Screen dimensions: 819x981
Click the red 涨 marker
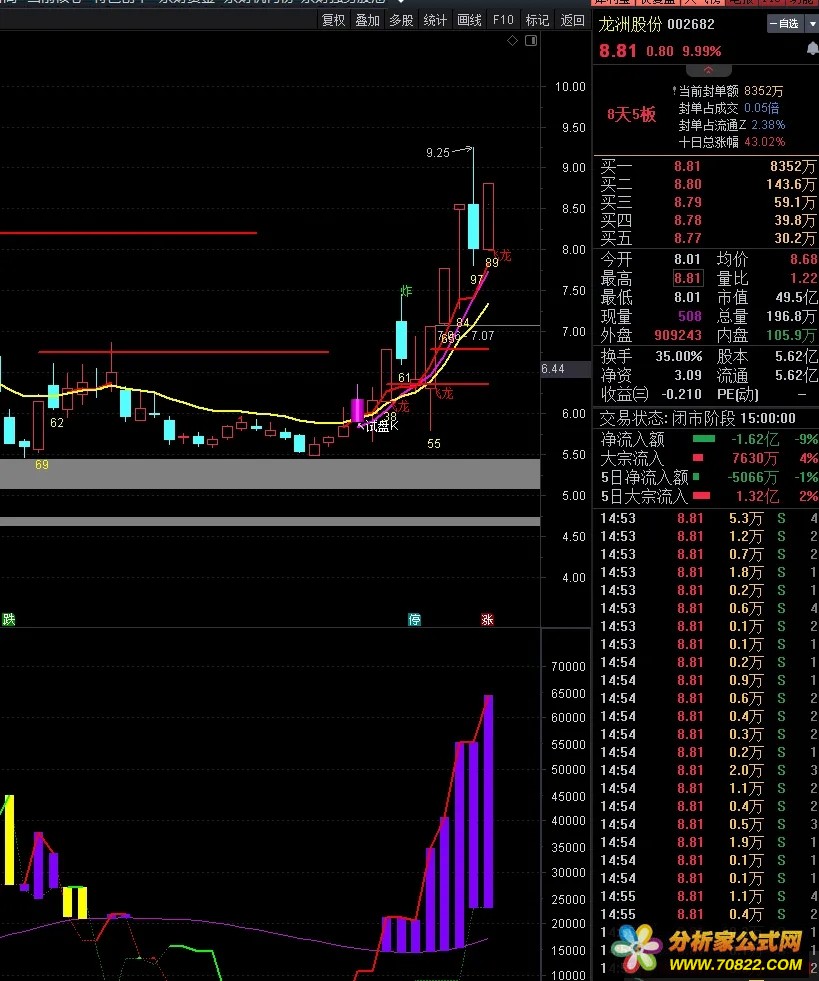tap(487, 619)
